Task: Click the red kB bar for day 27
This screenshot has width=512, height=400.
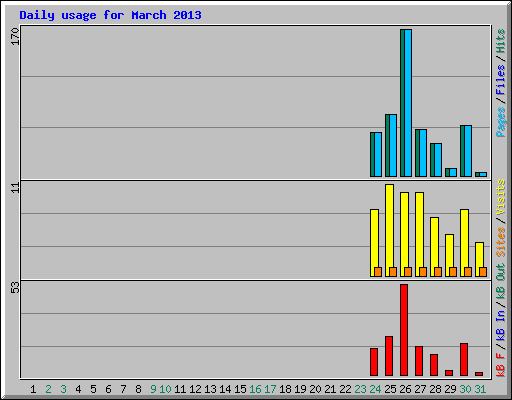Action: [x=419, y=361]
